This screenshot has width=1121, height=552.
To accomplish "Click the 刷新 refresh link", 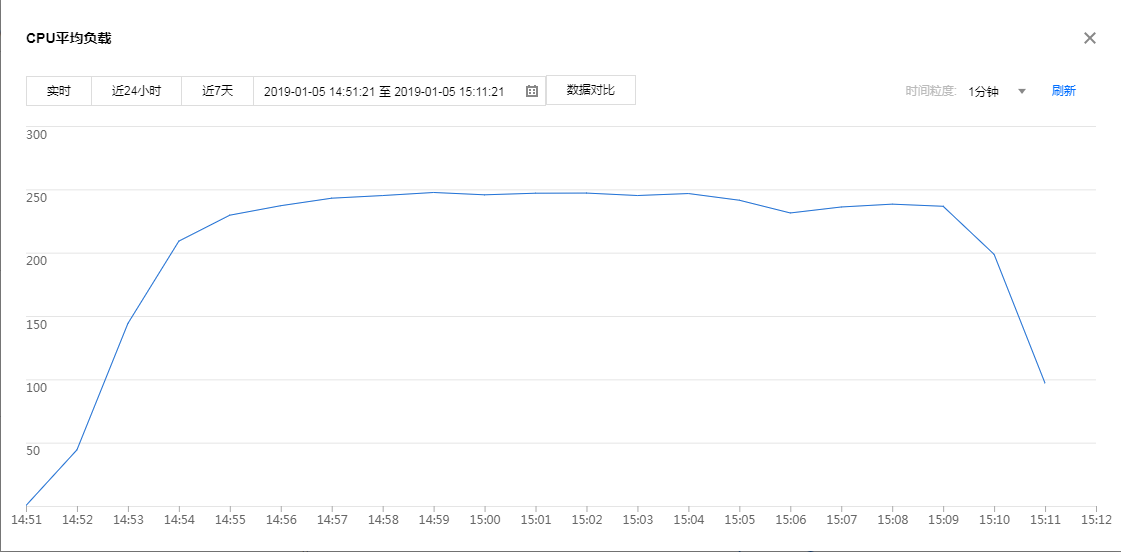I will (x=1063, y=91).
